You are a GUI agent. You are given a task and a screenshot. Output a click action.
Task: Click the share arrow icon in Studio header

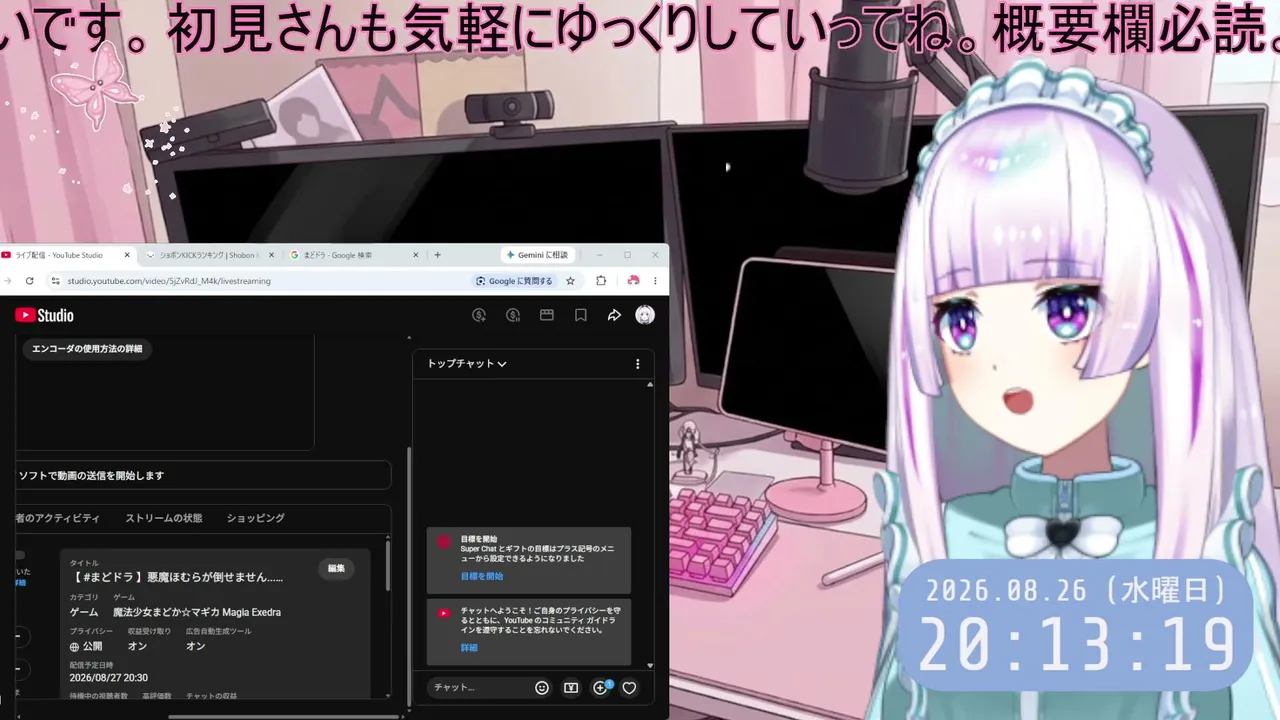pyautogui.click(x=614, y=315)
